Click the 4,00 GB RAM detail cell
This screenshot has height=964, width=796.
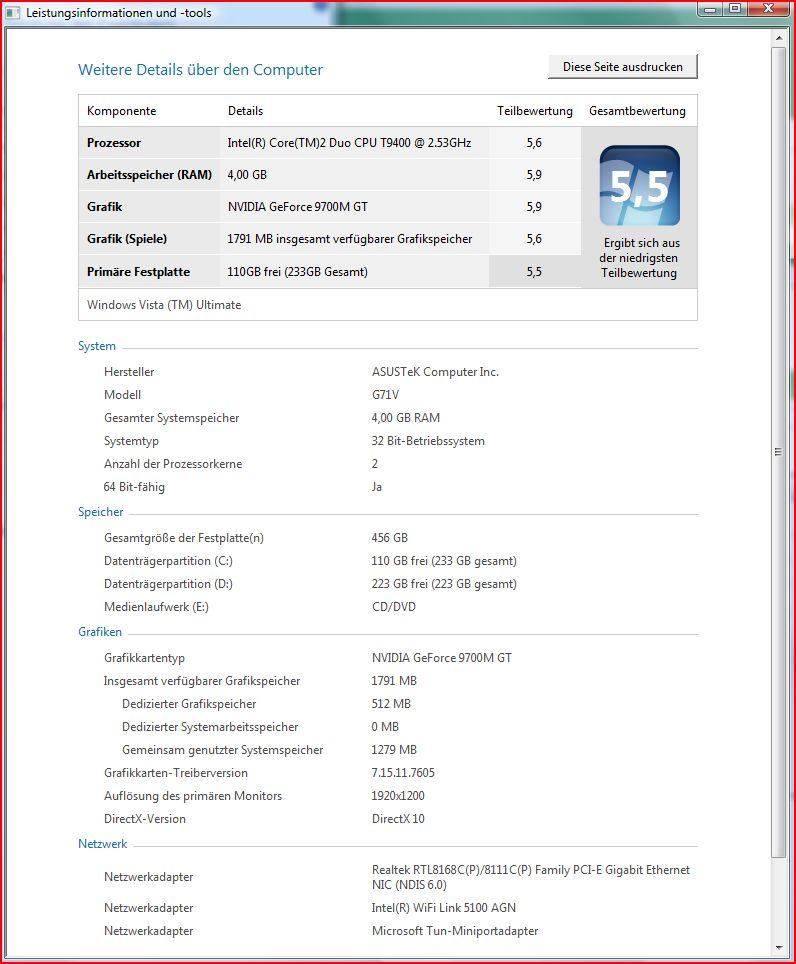tap(247, 175)
